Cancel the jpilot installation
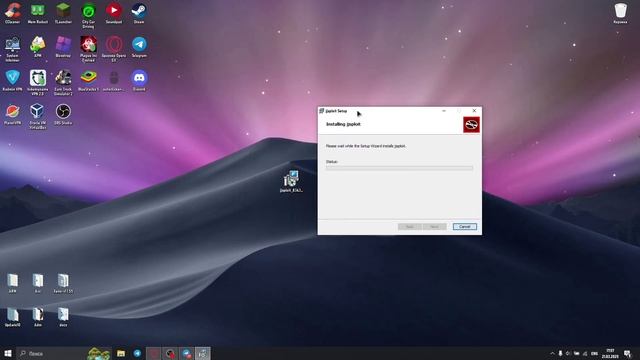Image resolution: width=640 pixels, height=360 pixels. pos(464,227)
